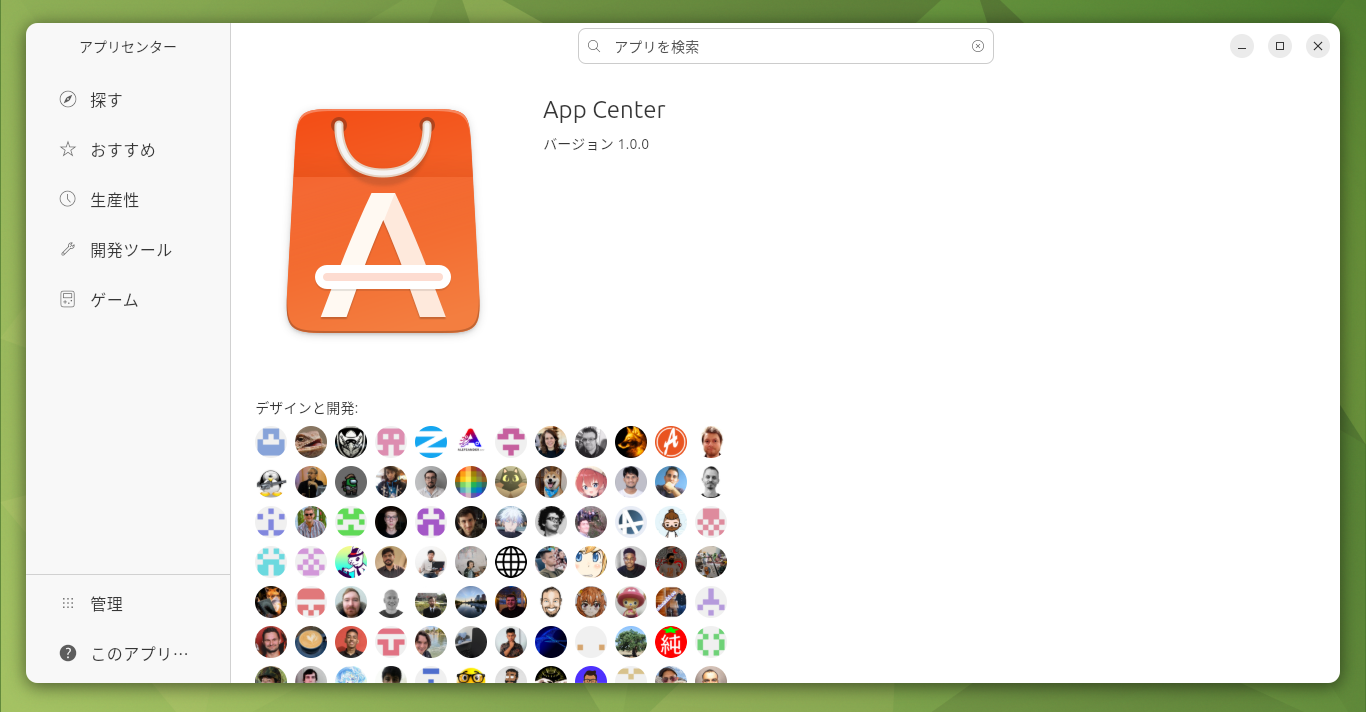The height and width of the screenshot is (712, 1366).
Task: Click the star icon beside おすすめ
Action: [67, 149]
